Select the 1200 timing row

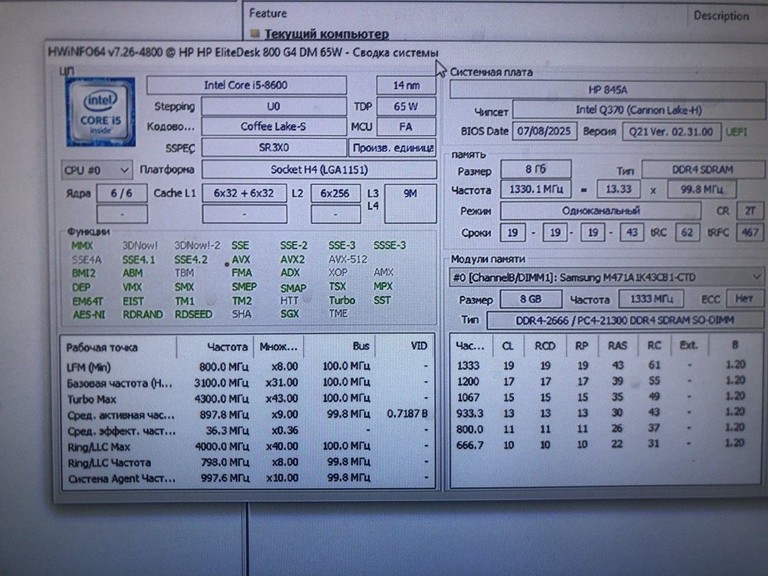pos(605,381)
